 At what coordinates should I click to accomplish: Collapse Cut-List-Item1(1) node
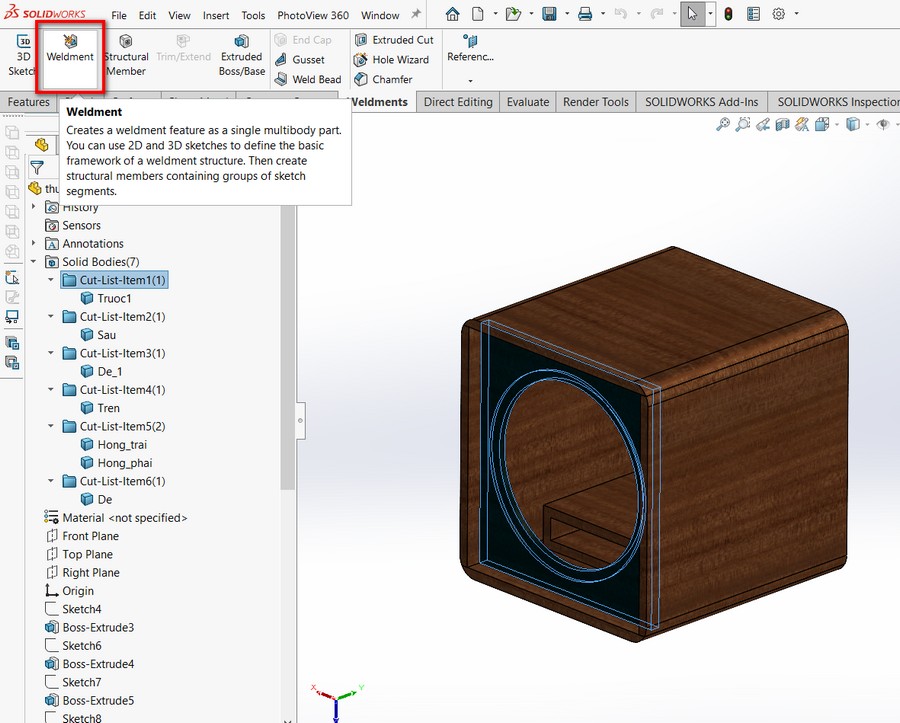(x=51, y=280)
